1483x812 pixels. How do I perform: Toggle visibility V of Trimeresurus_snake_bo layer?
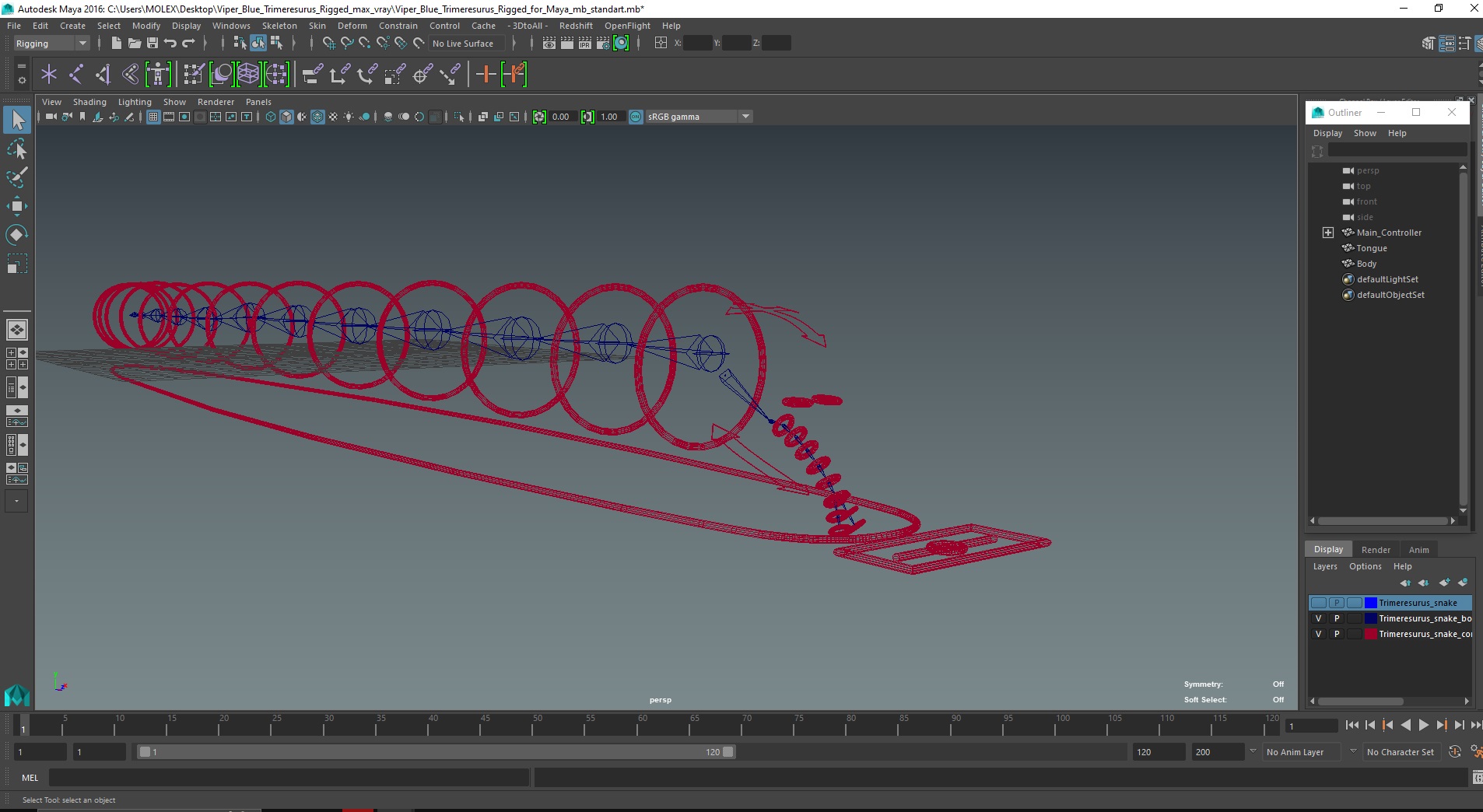pyautogui.click(x=1318, y=618)
